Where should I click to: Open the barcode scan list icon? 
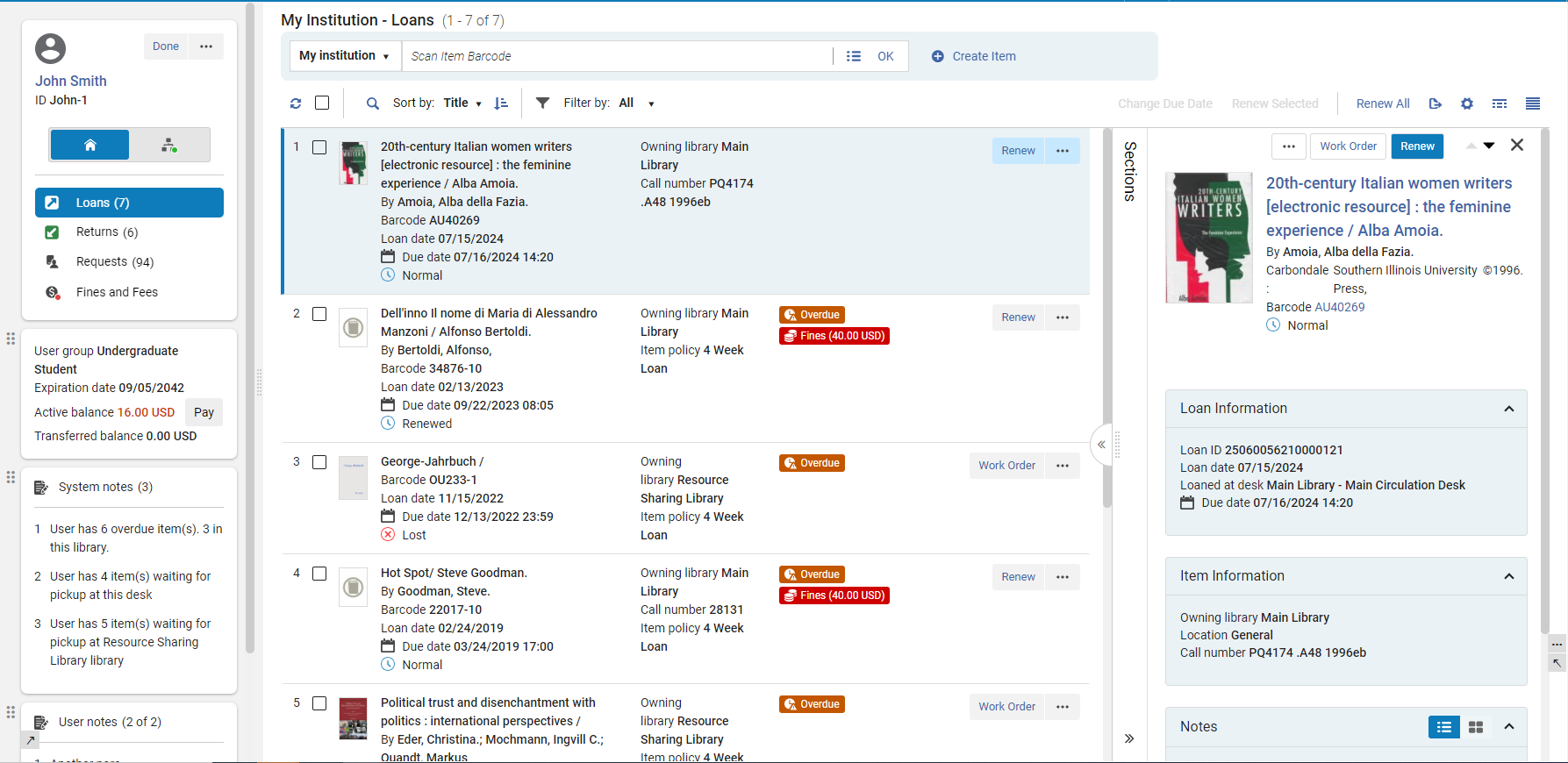coord(854,56)
